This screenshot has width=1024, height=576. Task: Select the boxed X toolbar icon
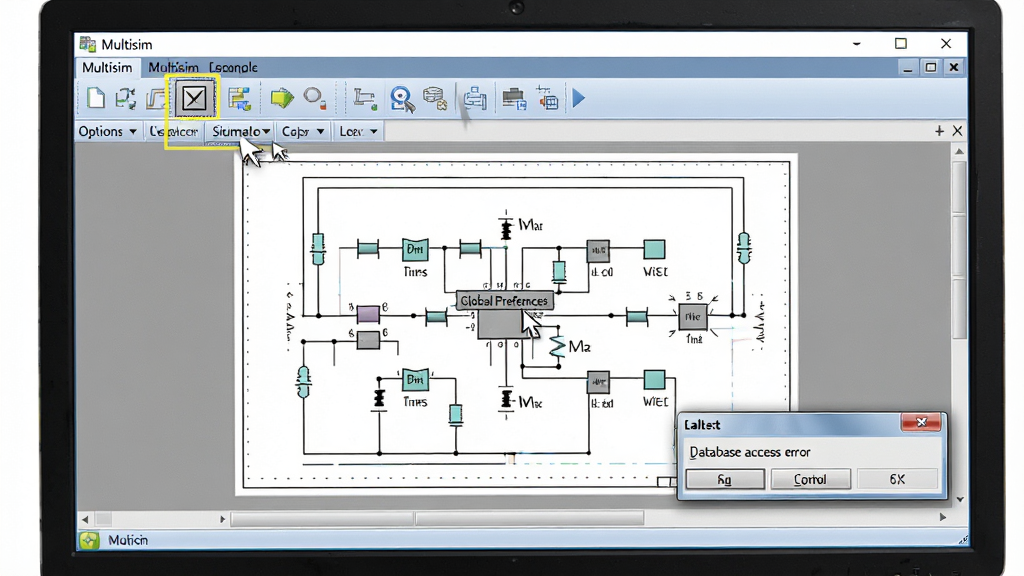click(194, 99)
